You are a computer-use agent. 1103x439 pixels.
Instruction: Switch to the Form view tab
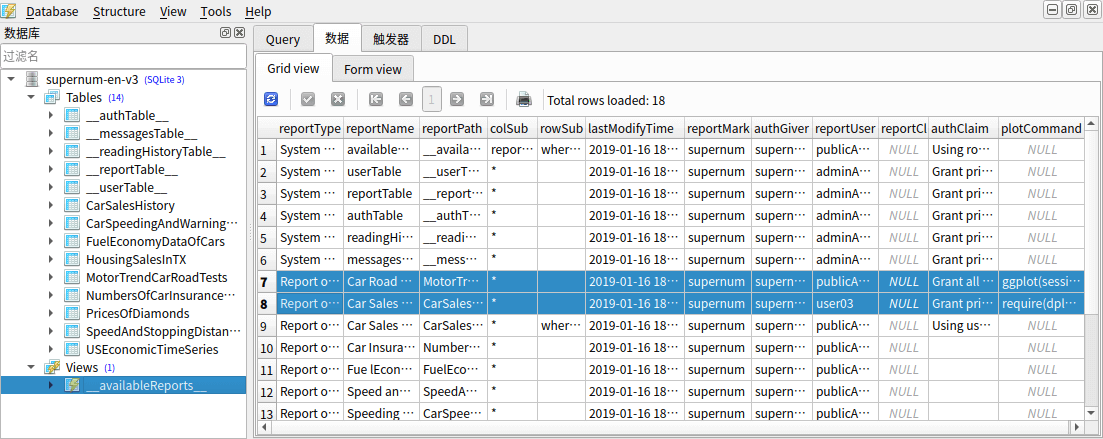(373, 69)
